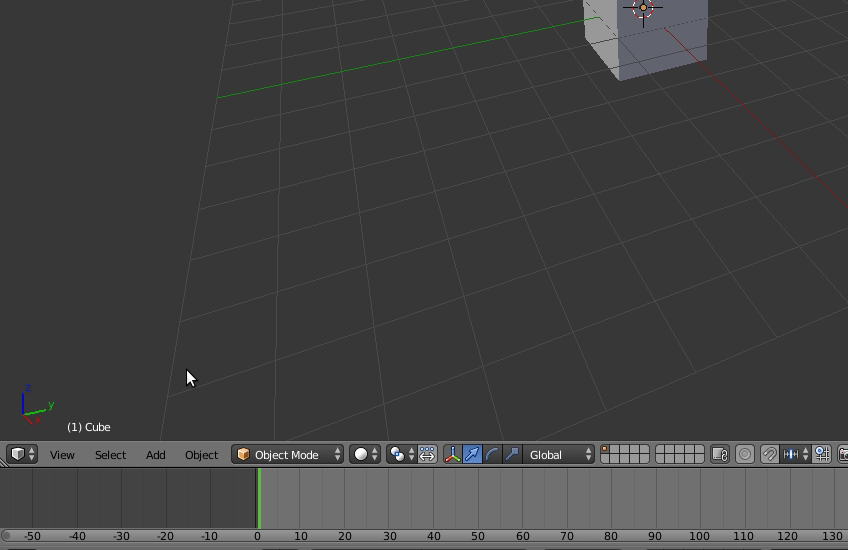The height and width of the screenshot is (550, 848).
Task: Open the viewport shading sphere dropdown
Action: (x=365, y=454)
